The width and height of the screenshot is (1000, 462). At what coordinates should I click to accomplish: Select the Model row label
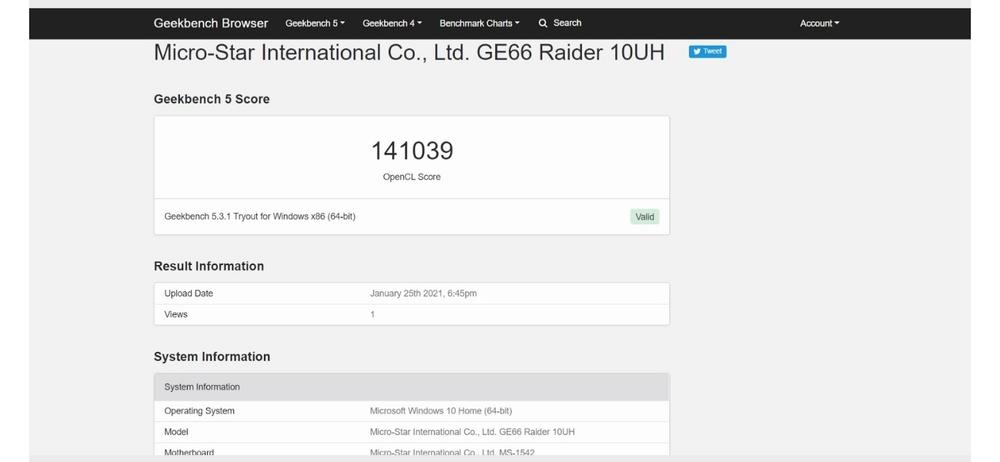[176, 432]
